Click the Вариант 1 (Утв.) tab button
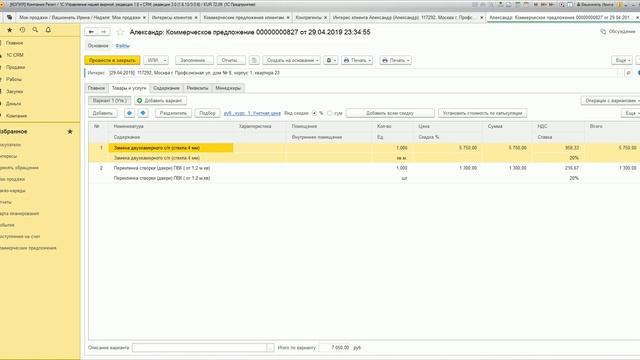This screenshot has height=360, width=640. click(110, 100)
